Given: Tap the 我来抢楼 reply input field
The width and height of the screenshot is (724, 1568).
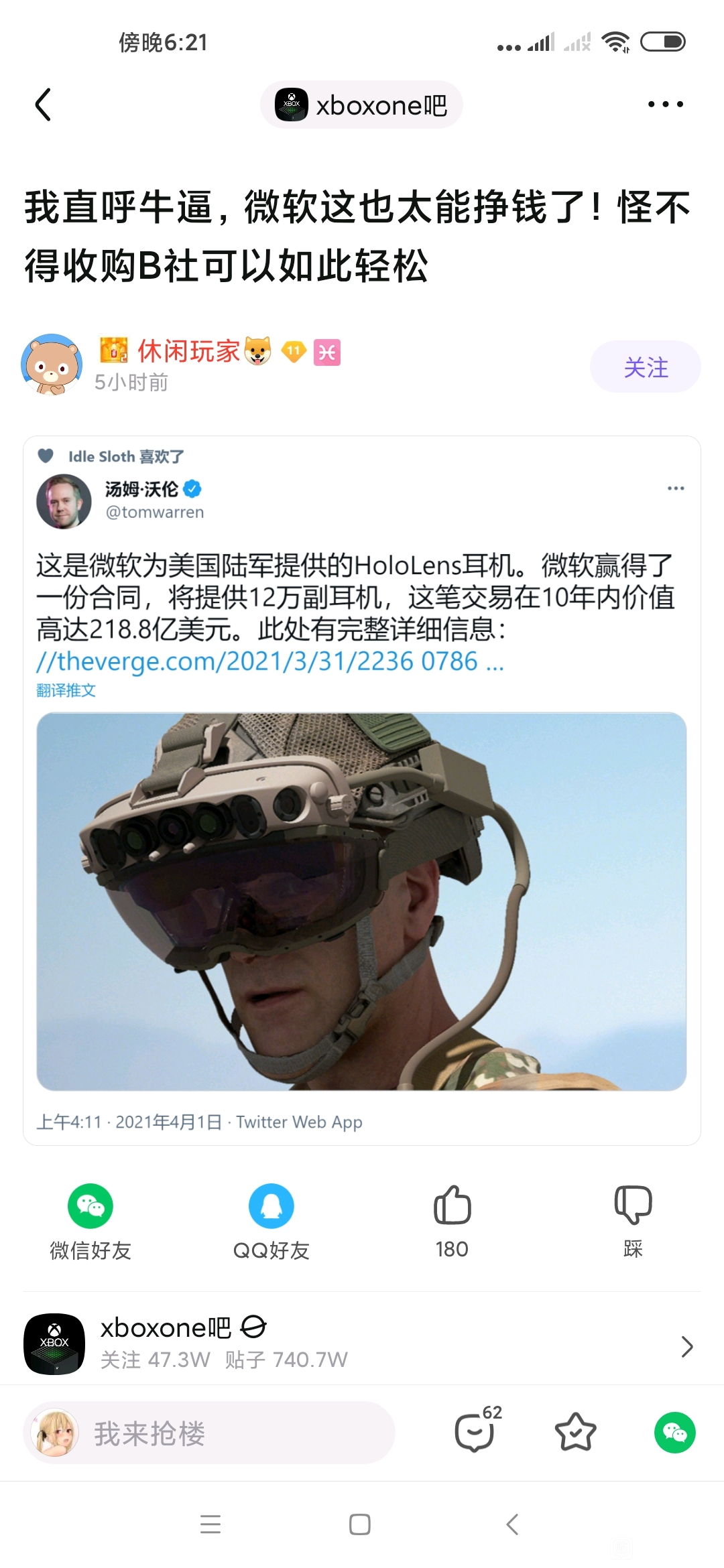Looking at the screenshot, I should [x=209, y=1433].
